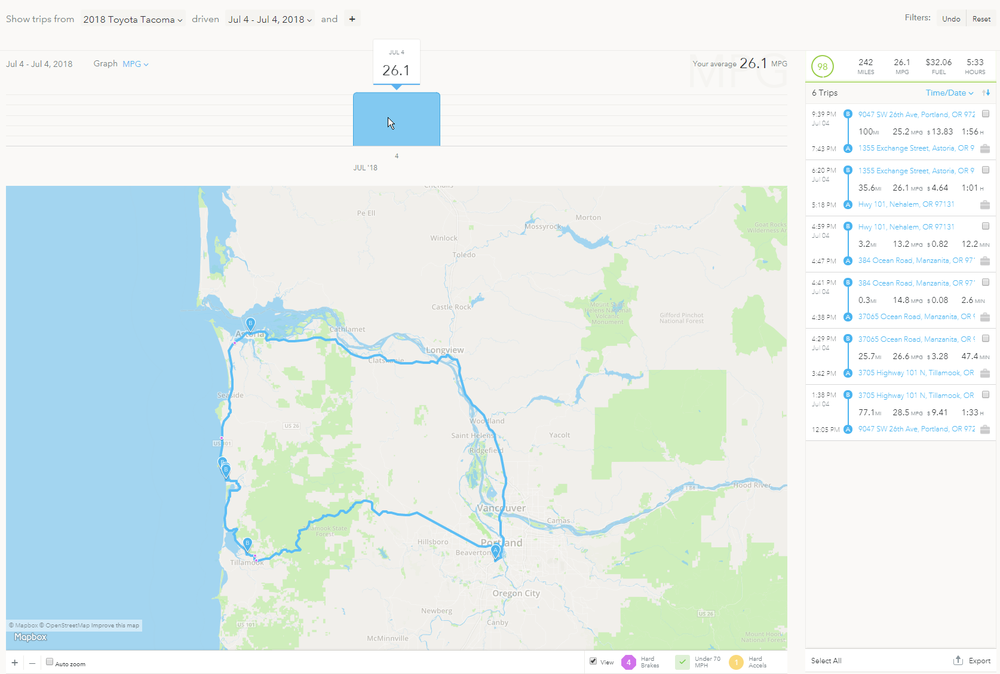Click the Hard Brakes purple indicator
The height and width of the screenshot is (674, 1000).
click(x=628, y=662)
